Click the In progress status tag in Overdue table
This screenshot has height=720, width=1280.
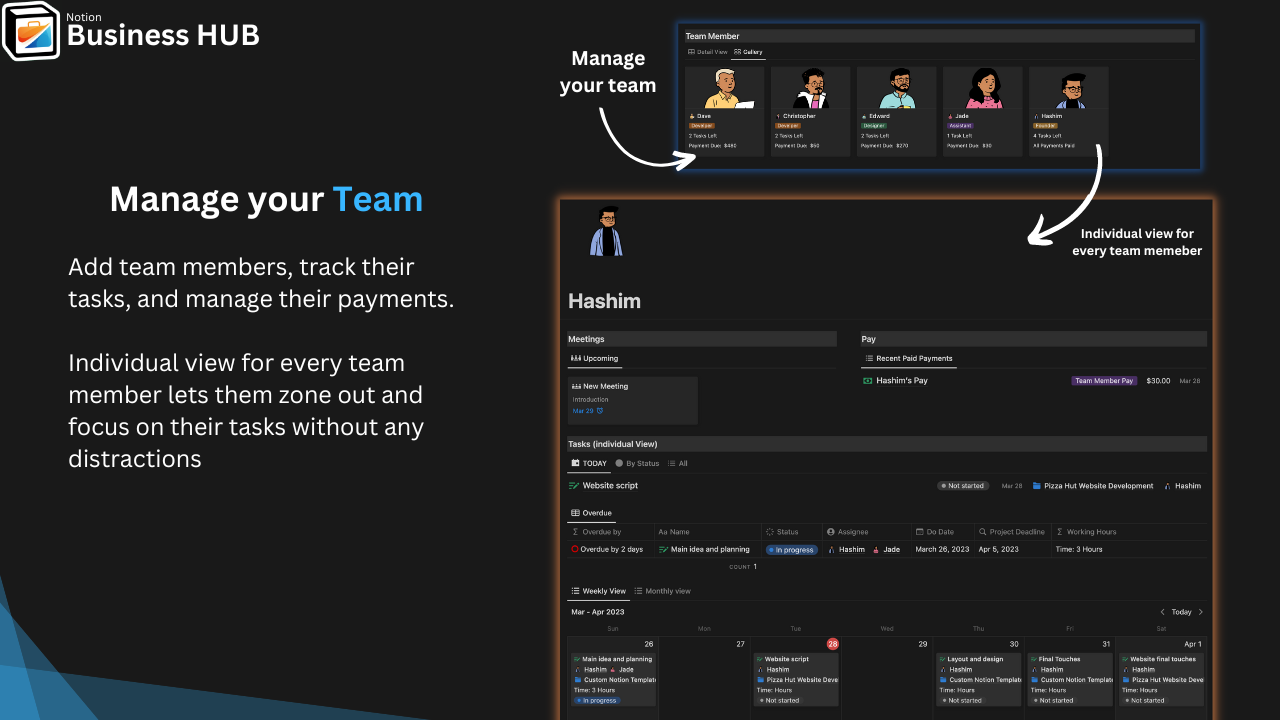(x=792, y=549)
